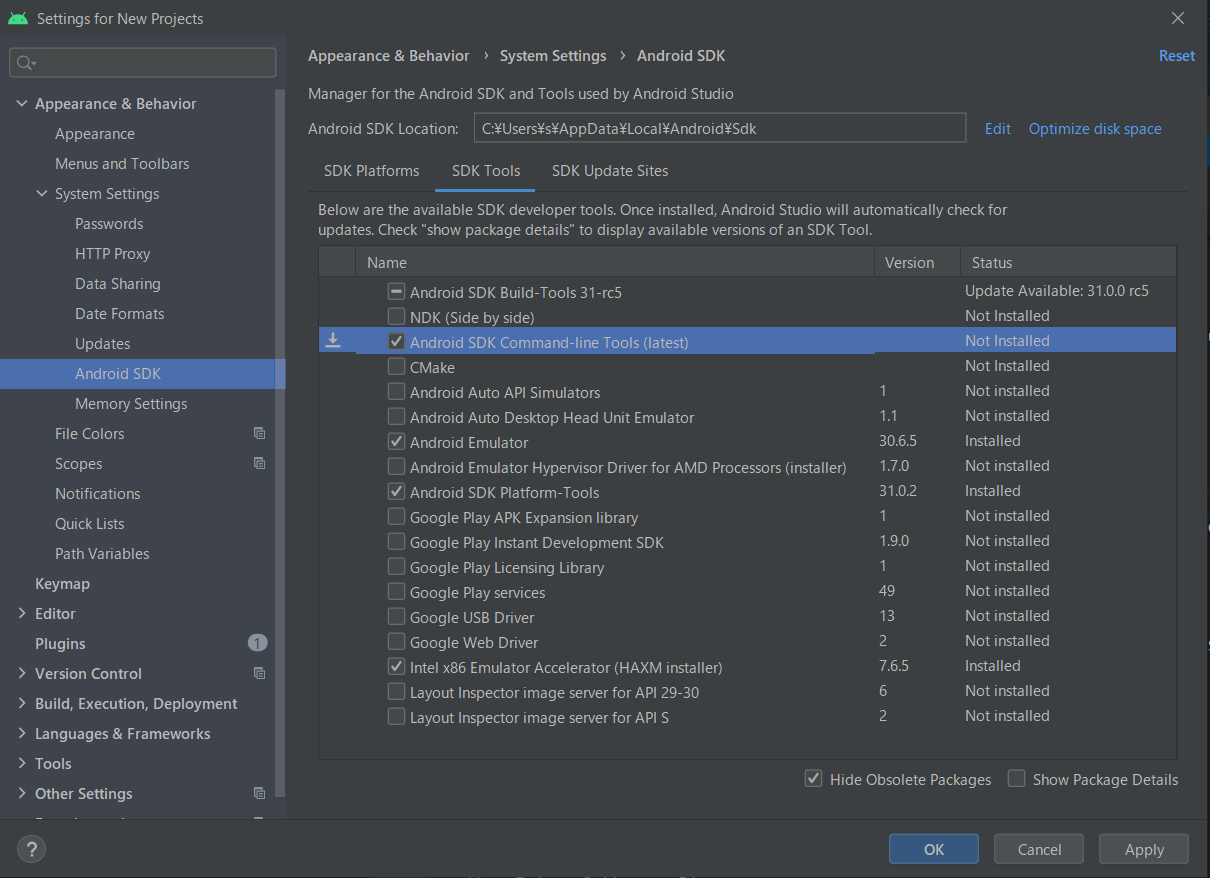
Task: Open Menus and Toolbars settings
Action: (122, 164)
